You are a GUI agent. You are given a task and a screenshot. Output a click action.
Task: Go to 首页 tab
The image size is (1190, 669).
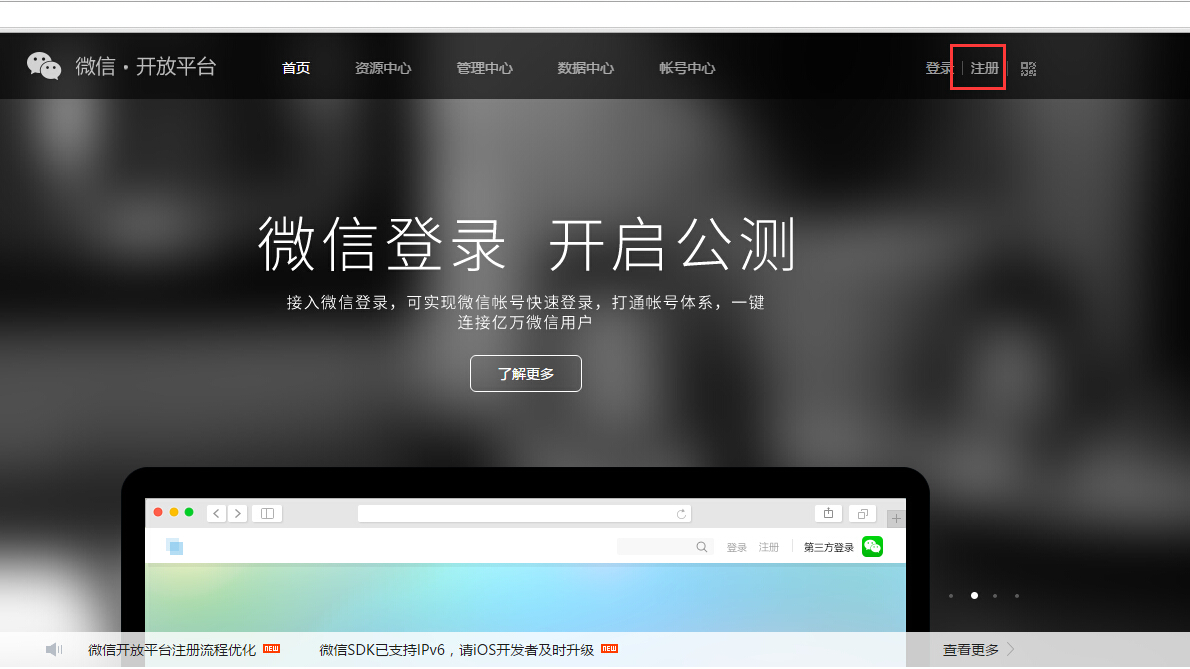(296, 68)
